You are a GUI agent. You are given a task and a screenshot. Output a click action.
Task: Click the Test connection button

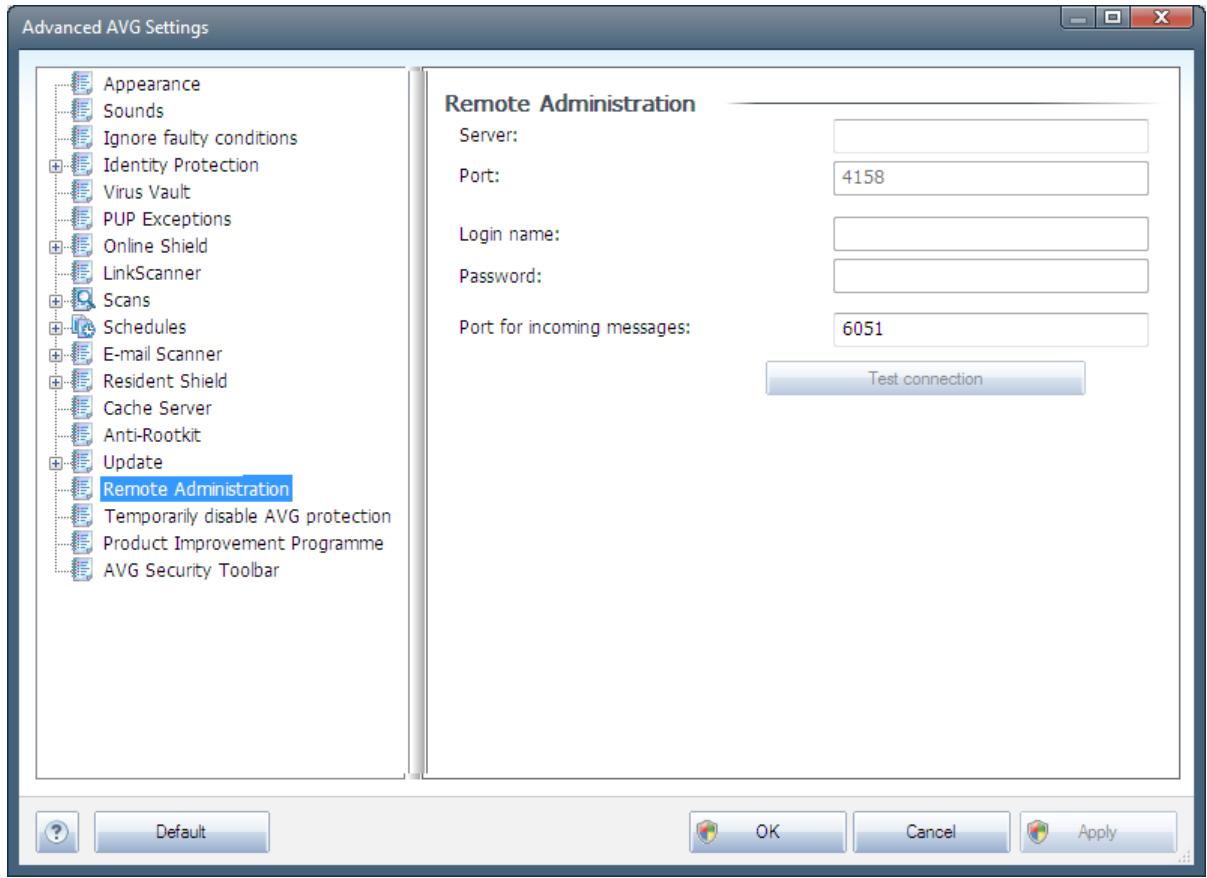click(926, 379)
